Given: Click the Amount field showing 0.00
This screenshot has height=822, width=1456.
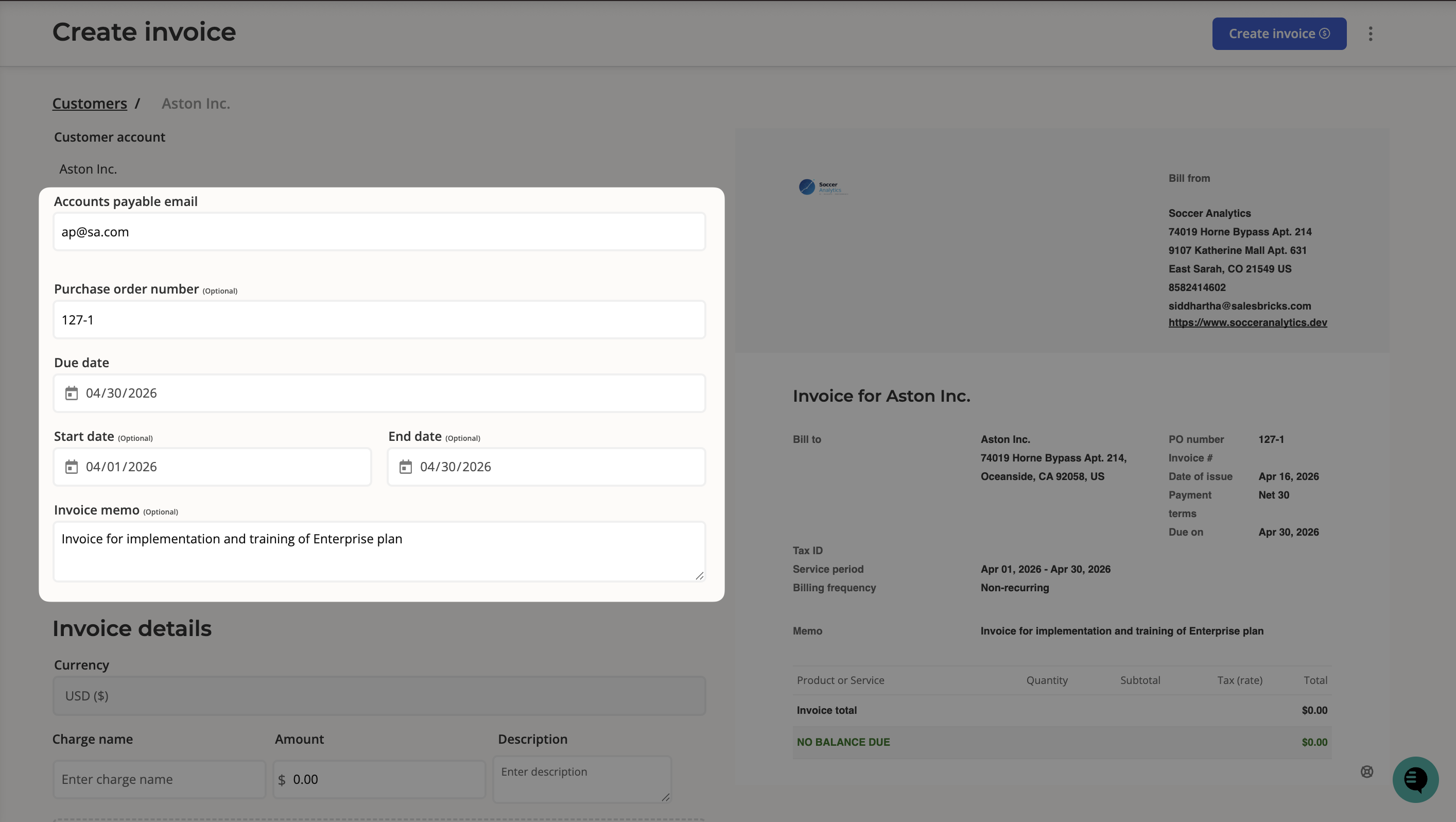Looking at the screenshot, I should tap(379, 779).
